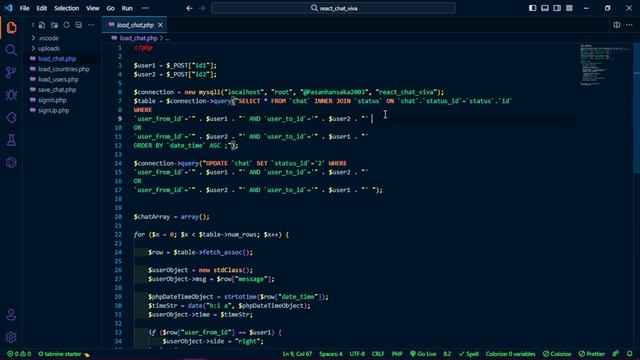Viewport: 640px width, 360px height.
Task: Click tabnine starter status item
Action: click(64, 353)
